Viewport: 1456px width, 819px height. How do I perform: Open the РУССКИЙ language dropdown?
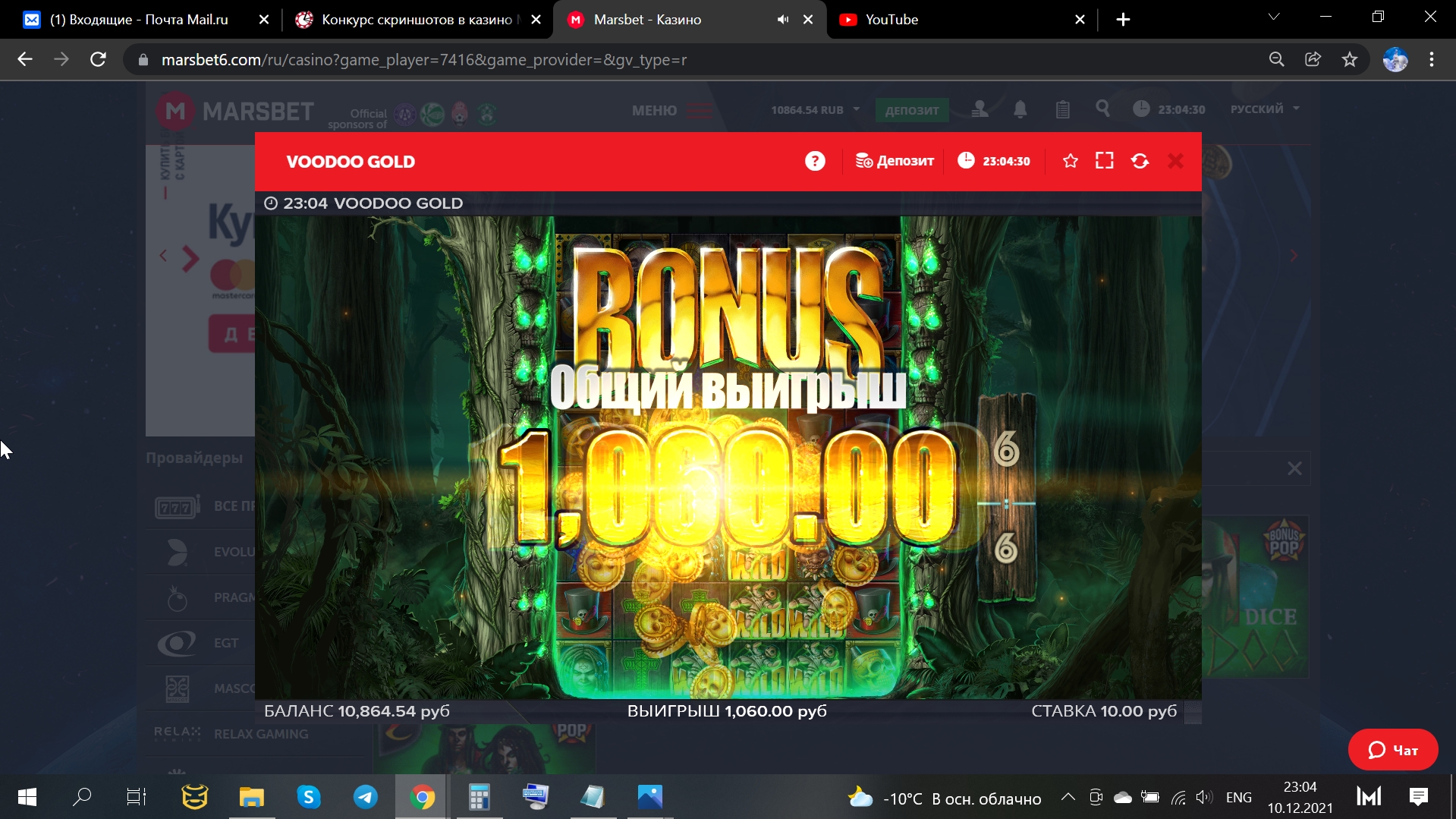point(1265,109)
